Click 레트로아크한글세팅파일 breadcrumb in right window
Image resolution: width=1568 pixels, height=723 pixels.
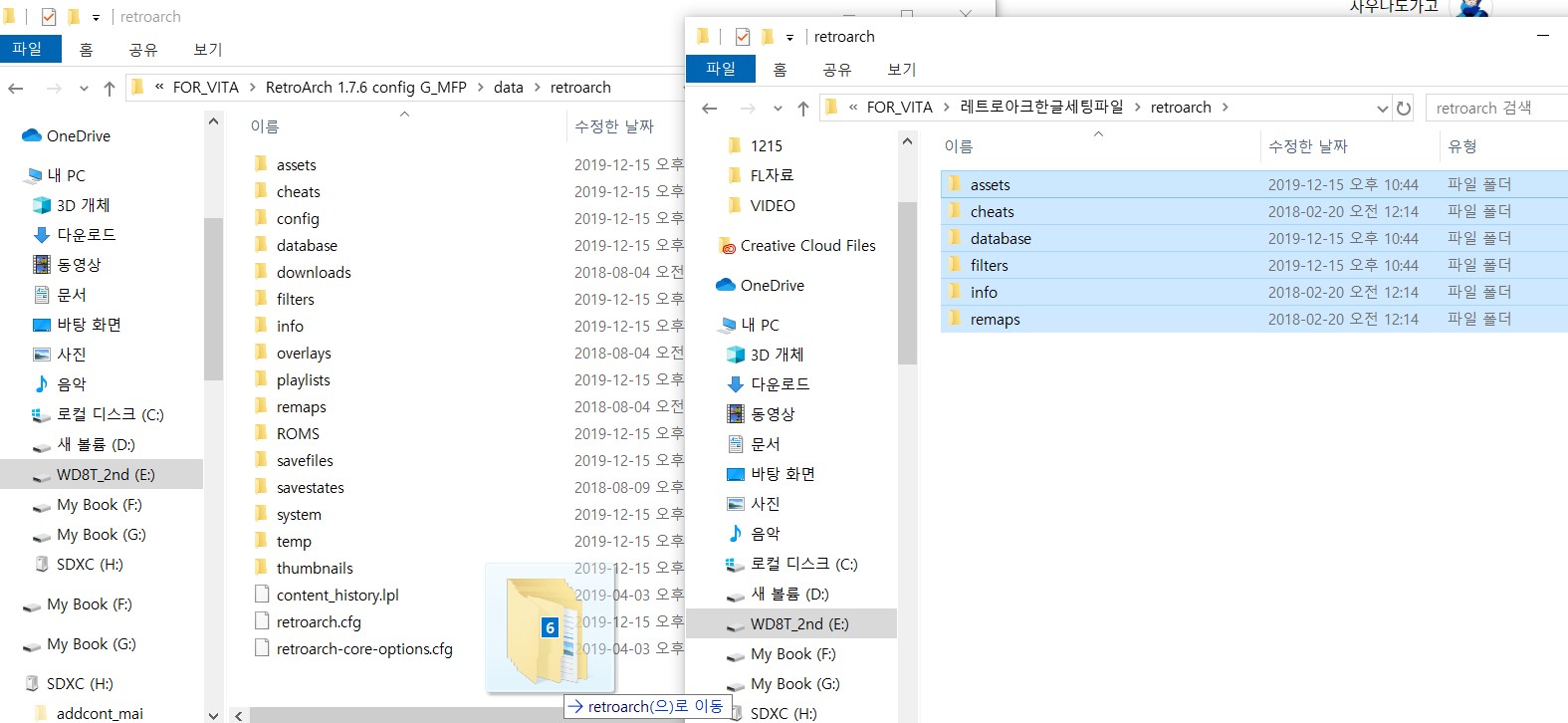[x=1041, y=108]
